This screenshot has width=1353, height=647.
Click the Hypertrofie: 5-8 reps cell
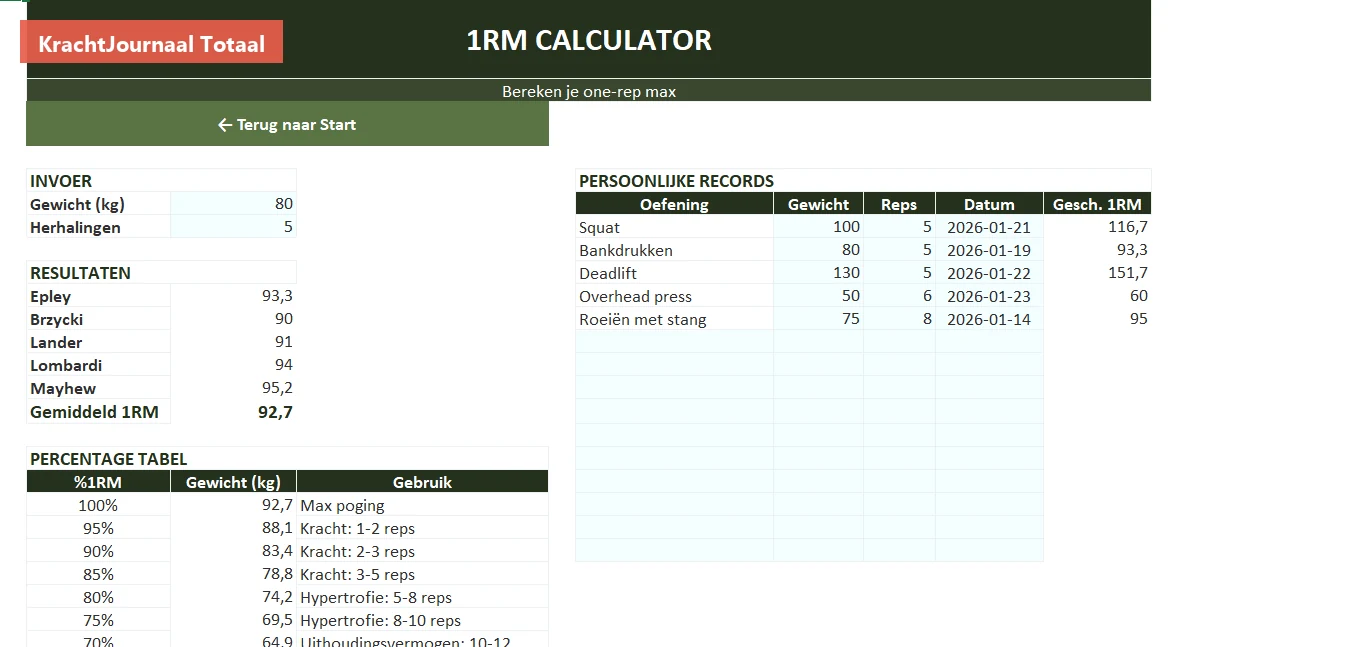(x=422, y=597)
